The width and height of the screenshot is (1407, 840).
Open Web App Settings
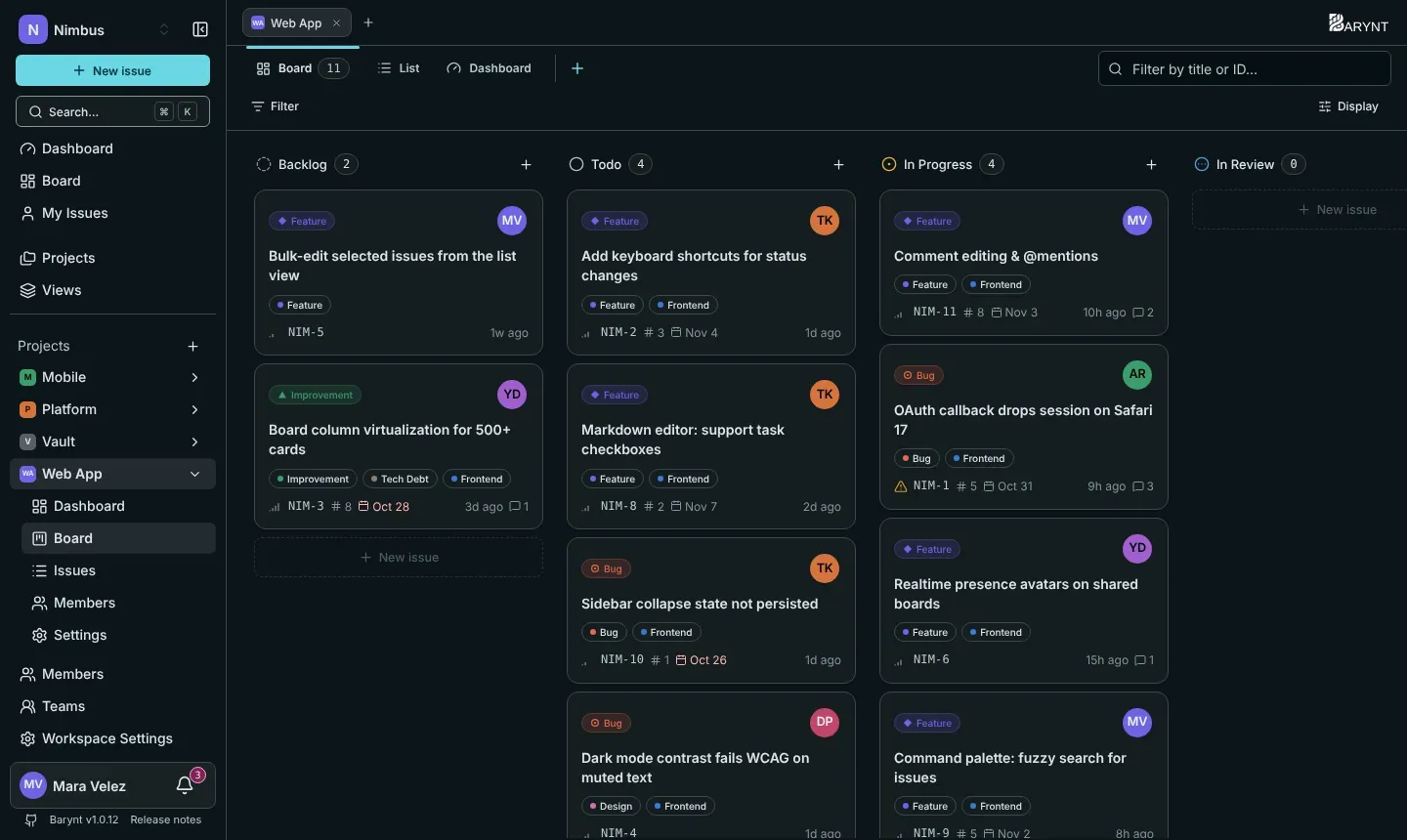[118, 635]
